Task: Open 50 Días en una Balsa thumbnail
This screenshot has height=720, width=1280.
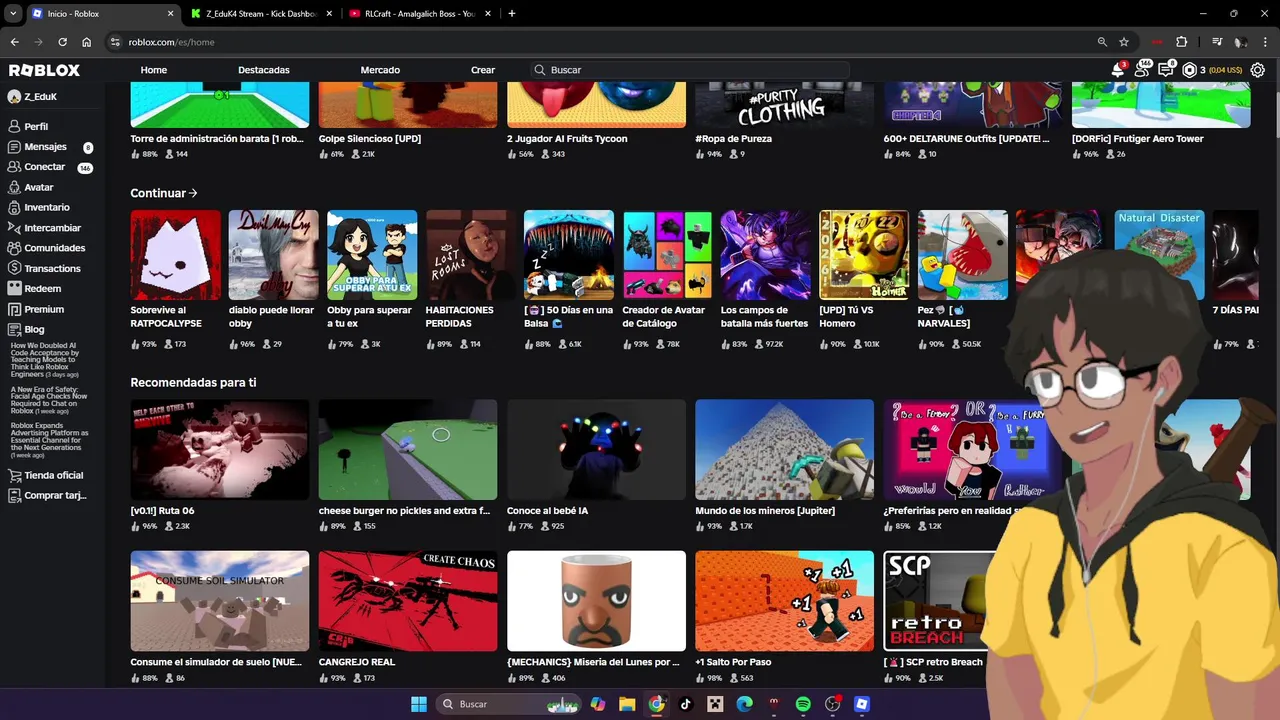Action: pyautogui.click(x=569, y=255)
